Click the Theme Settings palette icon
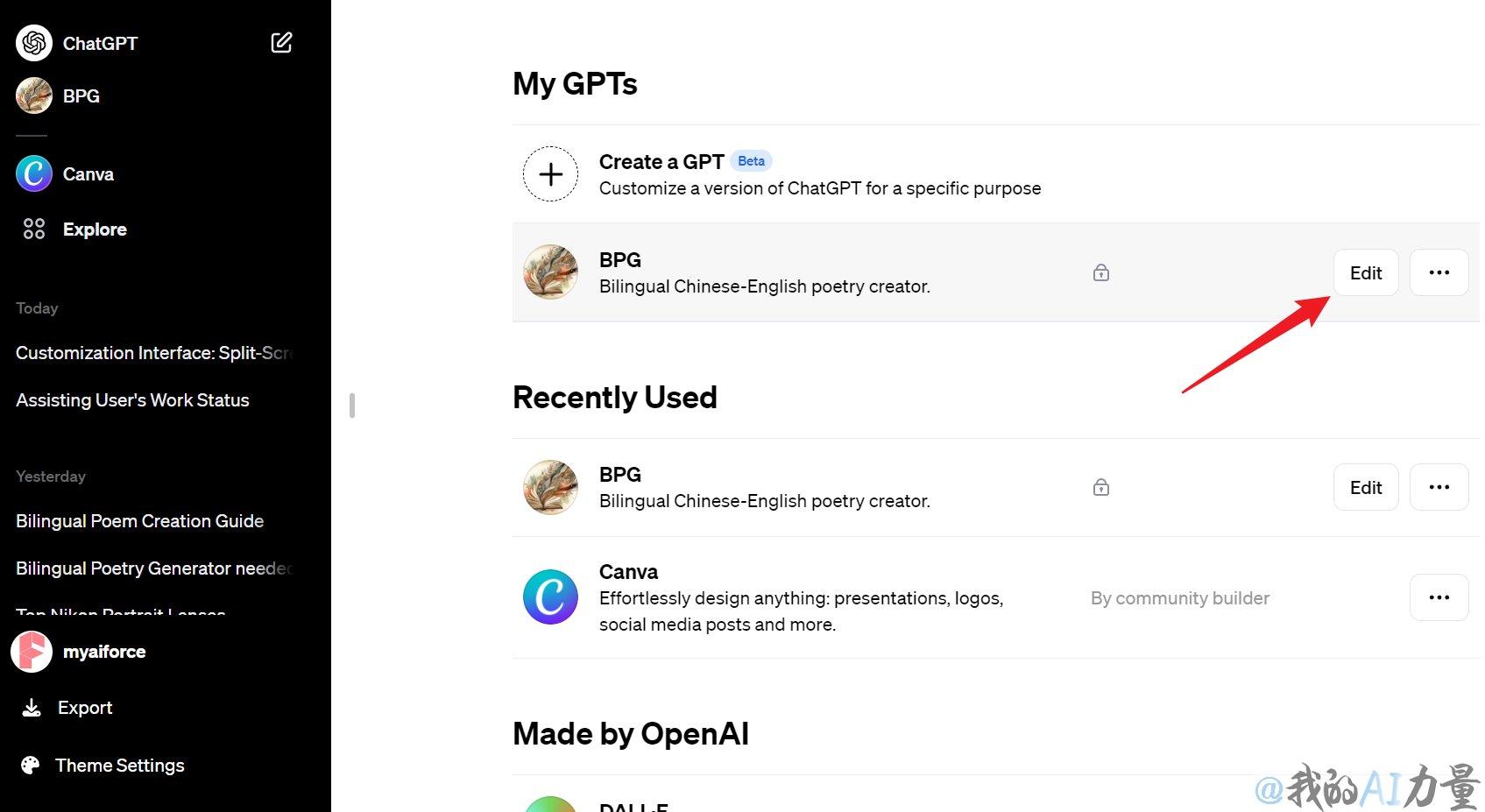The height and width of the screenshot is (812, 1485). [31, 765]
